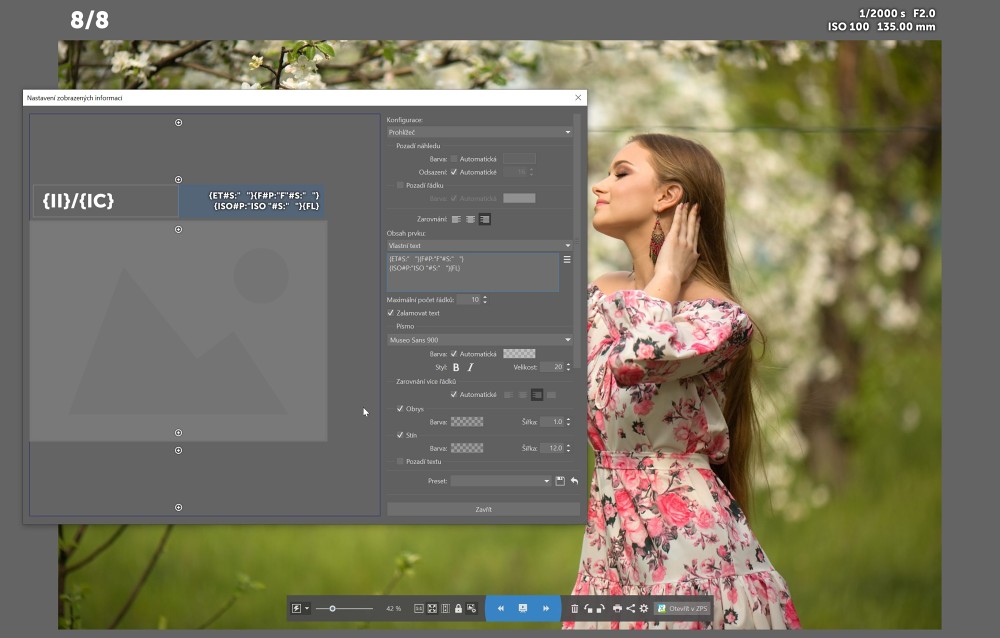1000x638 pixels.
Task: Click the undo arrow icon beside Preset
Action: tap(575, 481)
